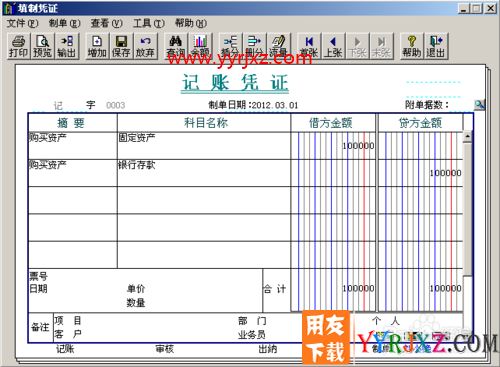The width and height of the screenshot is (500, 367).
Task: Click the magnifier icon beside 附单据数
Action: (479, 105)
